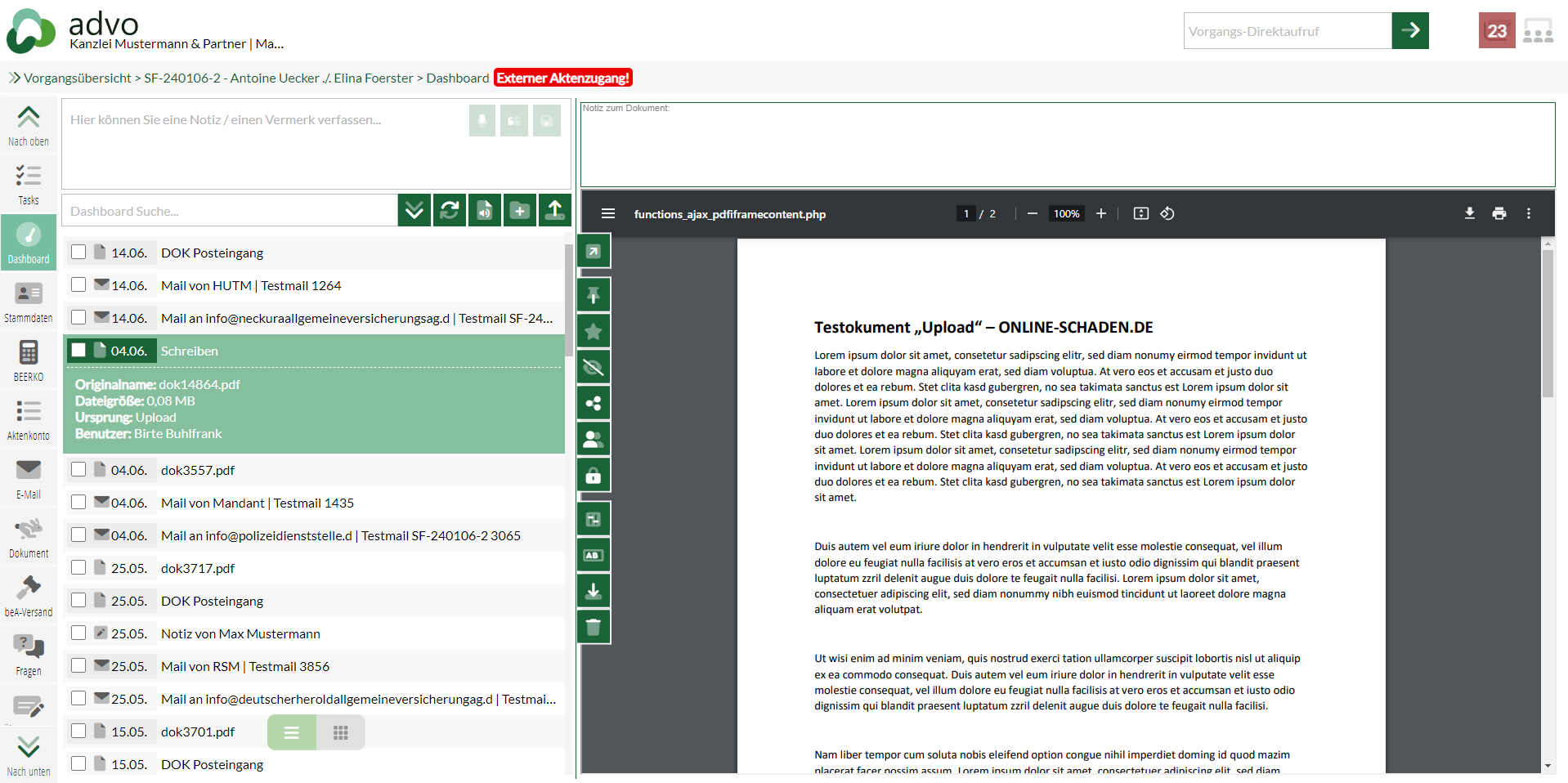1568x783 pixels.
Task: Open the PDF viewer more options menu
Action: click(x=1528, y=213)
